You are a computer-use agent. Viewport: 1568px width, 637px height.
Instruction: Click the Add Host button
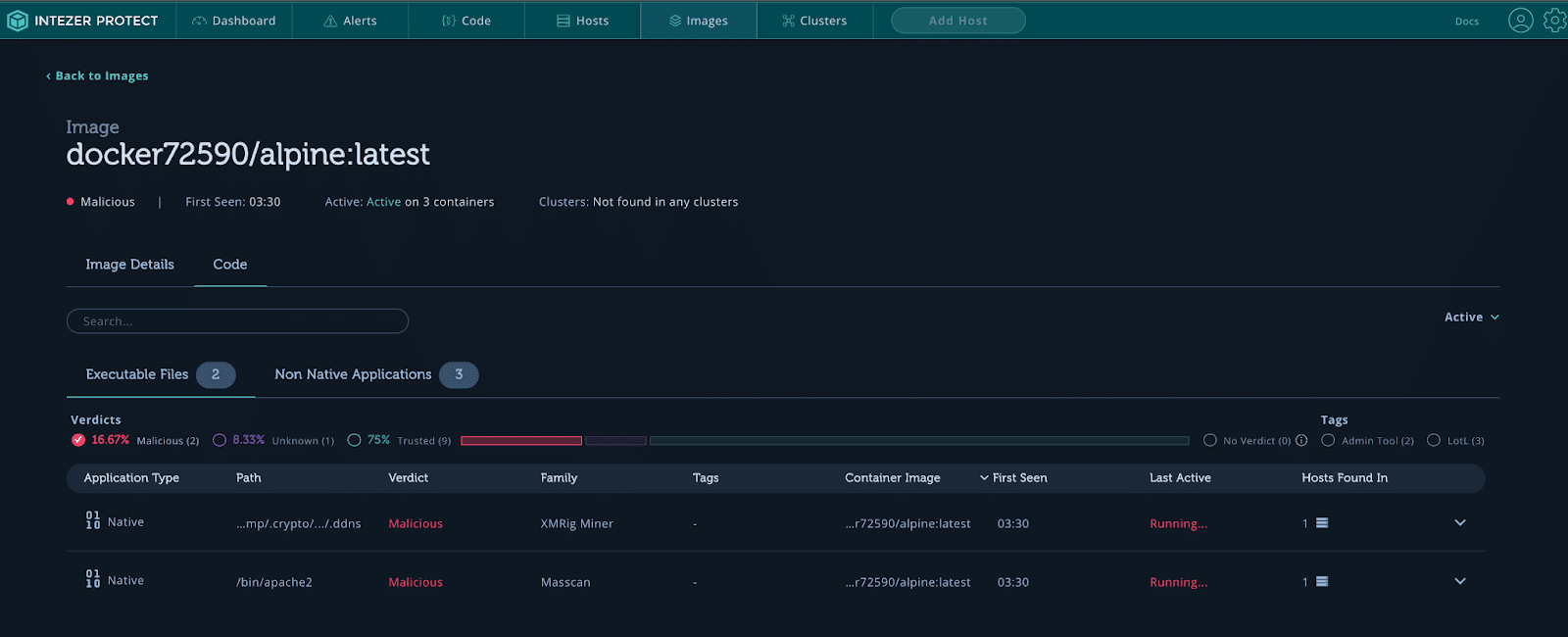pyautogui.click(x=958, y=21)
